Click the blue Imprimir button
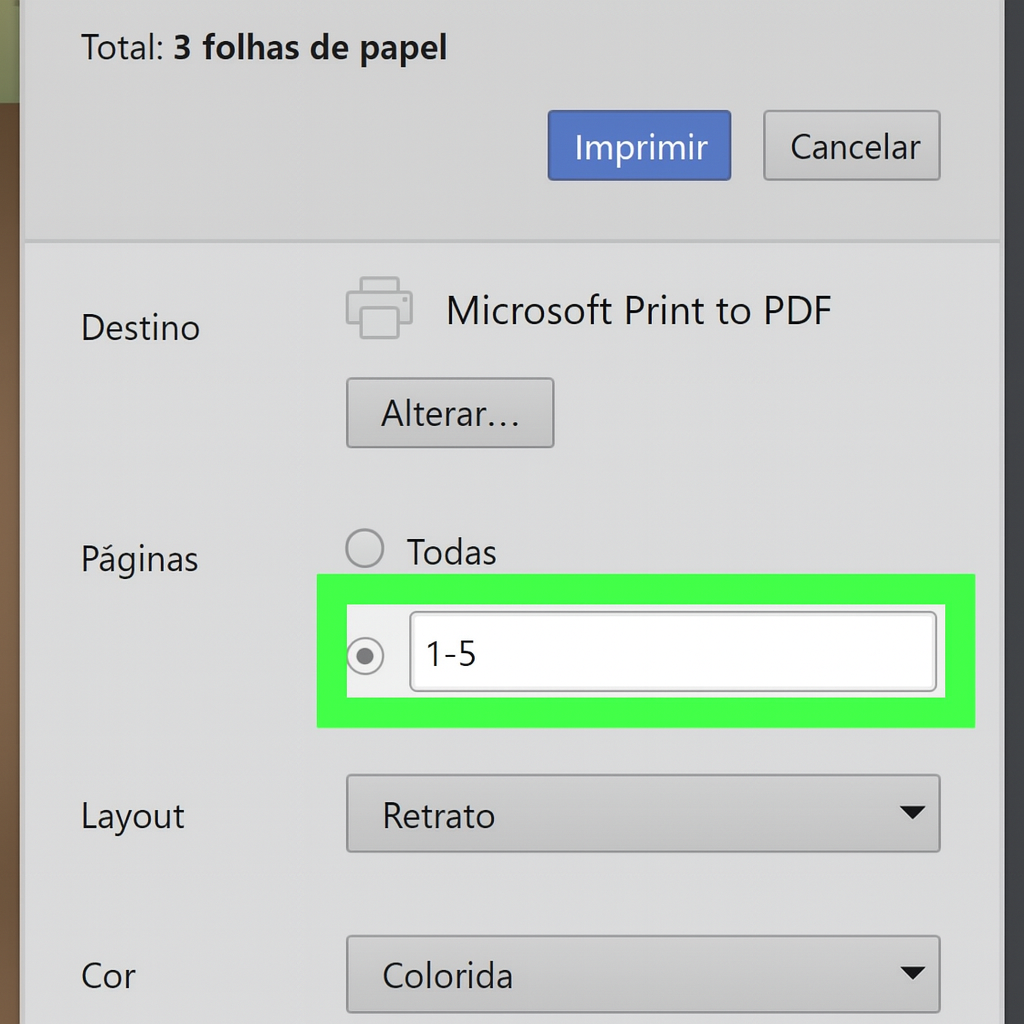1024x1024 pixels. click(639, 146)
